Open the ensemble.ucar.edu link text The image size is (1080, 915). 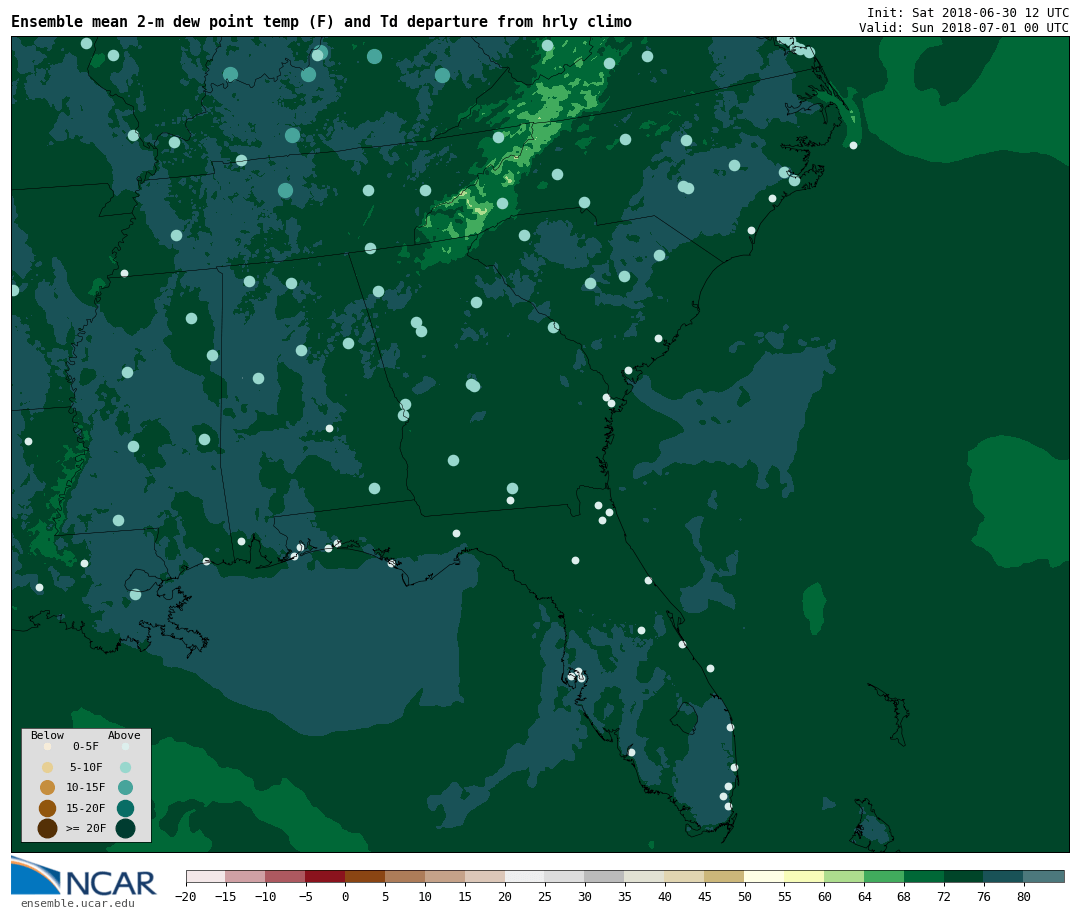(78, 903)
